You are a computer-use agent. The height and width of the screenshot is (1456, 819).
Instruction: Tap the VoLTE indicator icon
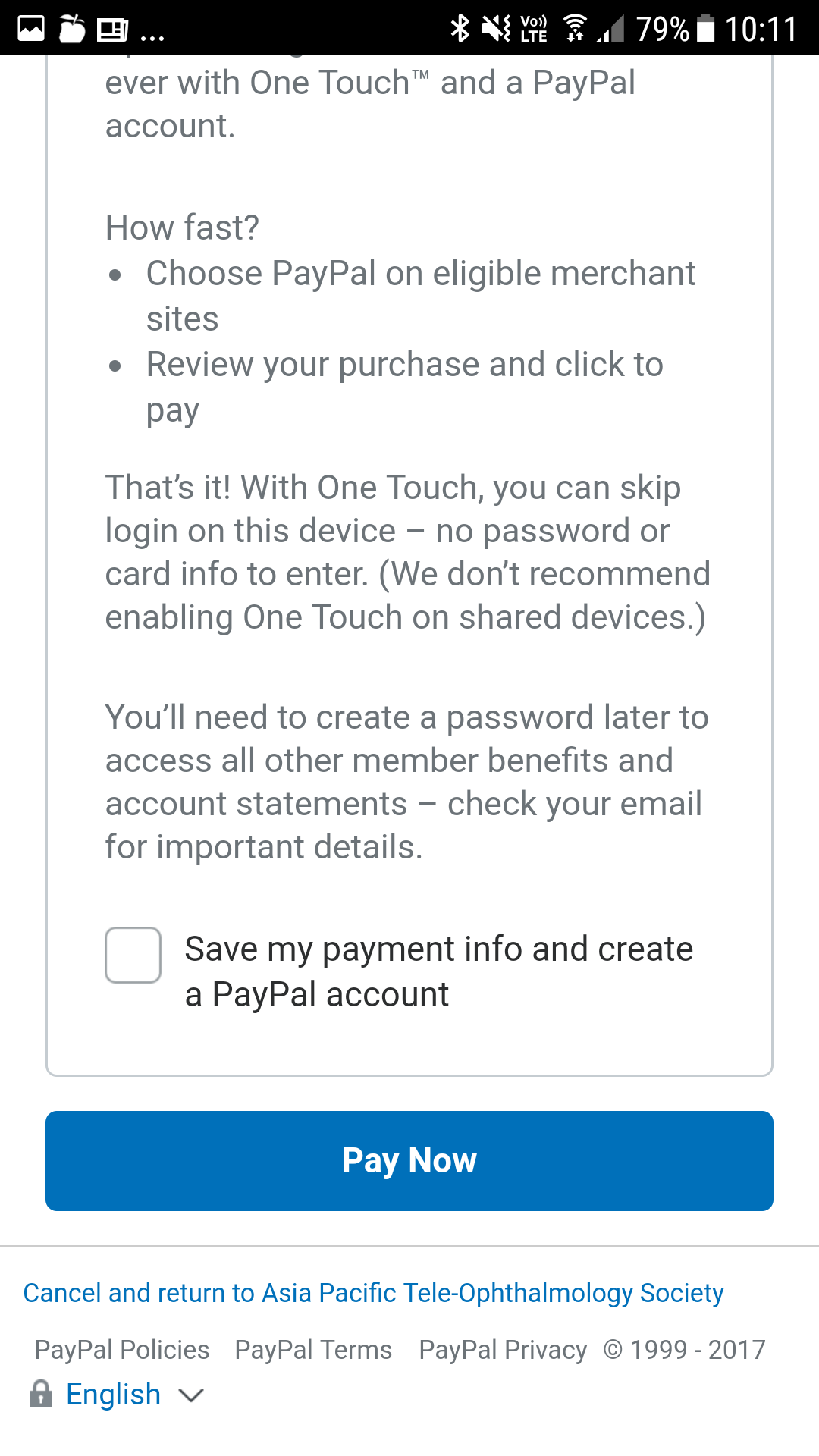(534, 29)
